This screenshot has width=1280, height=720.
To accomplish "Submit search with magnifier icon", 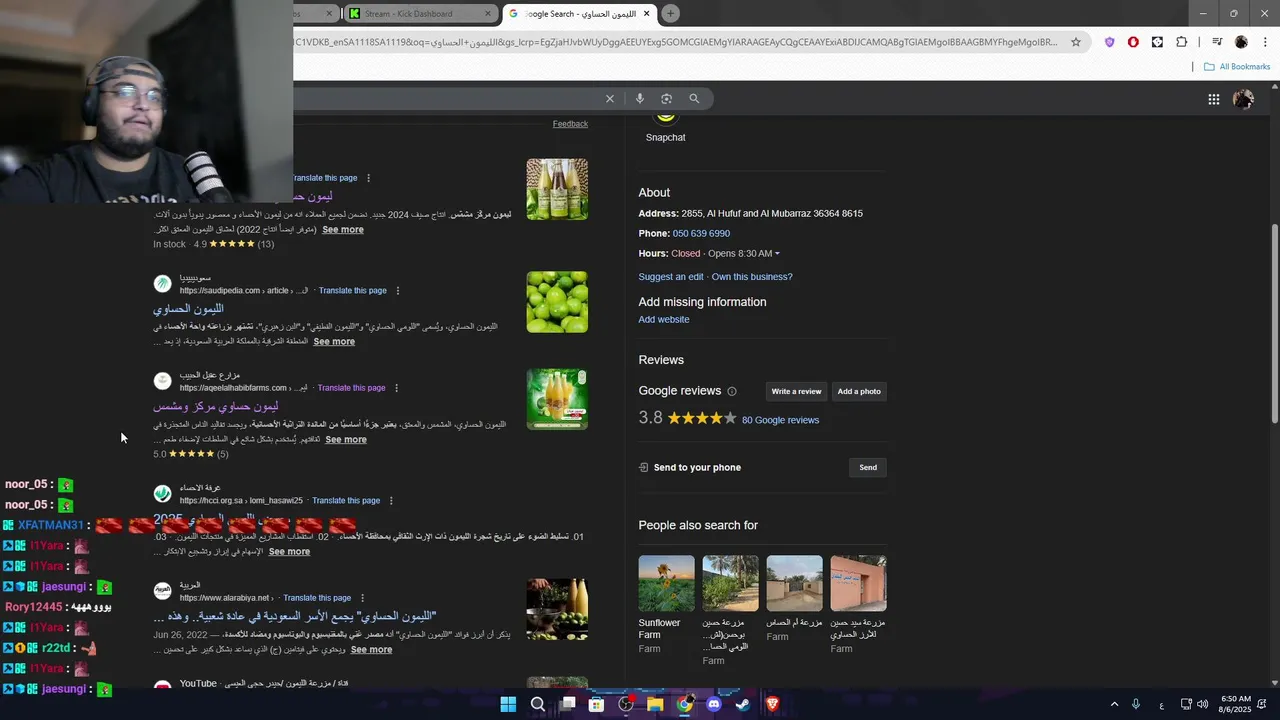I will pyautogui.click(x=694, y=98).
